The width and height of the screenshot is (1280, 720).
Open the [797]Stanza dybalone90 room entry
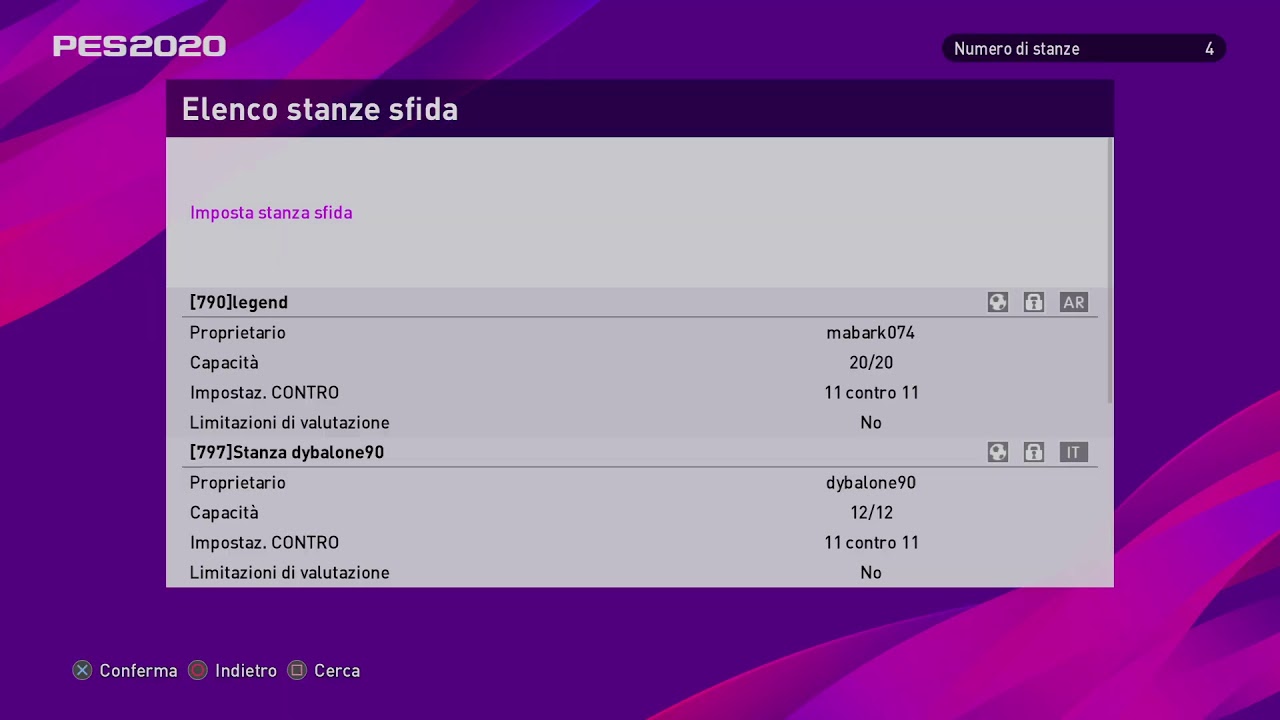(638, 452)
